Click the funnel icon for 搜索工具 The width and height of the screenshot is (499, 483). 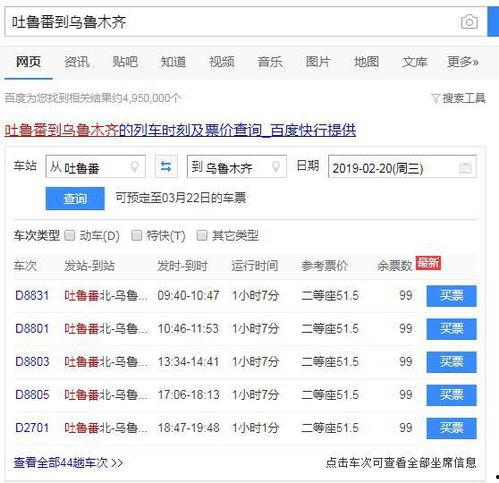coord(435,98)
